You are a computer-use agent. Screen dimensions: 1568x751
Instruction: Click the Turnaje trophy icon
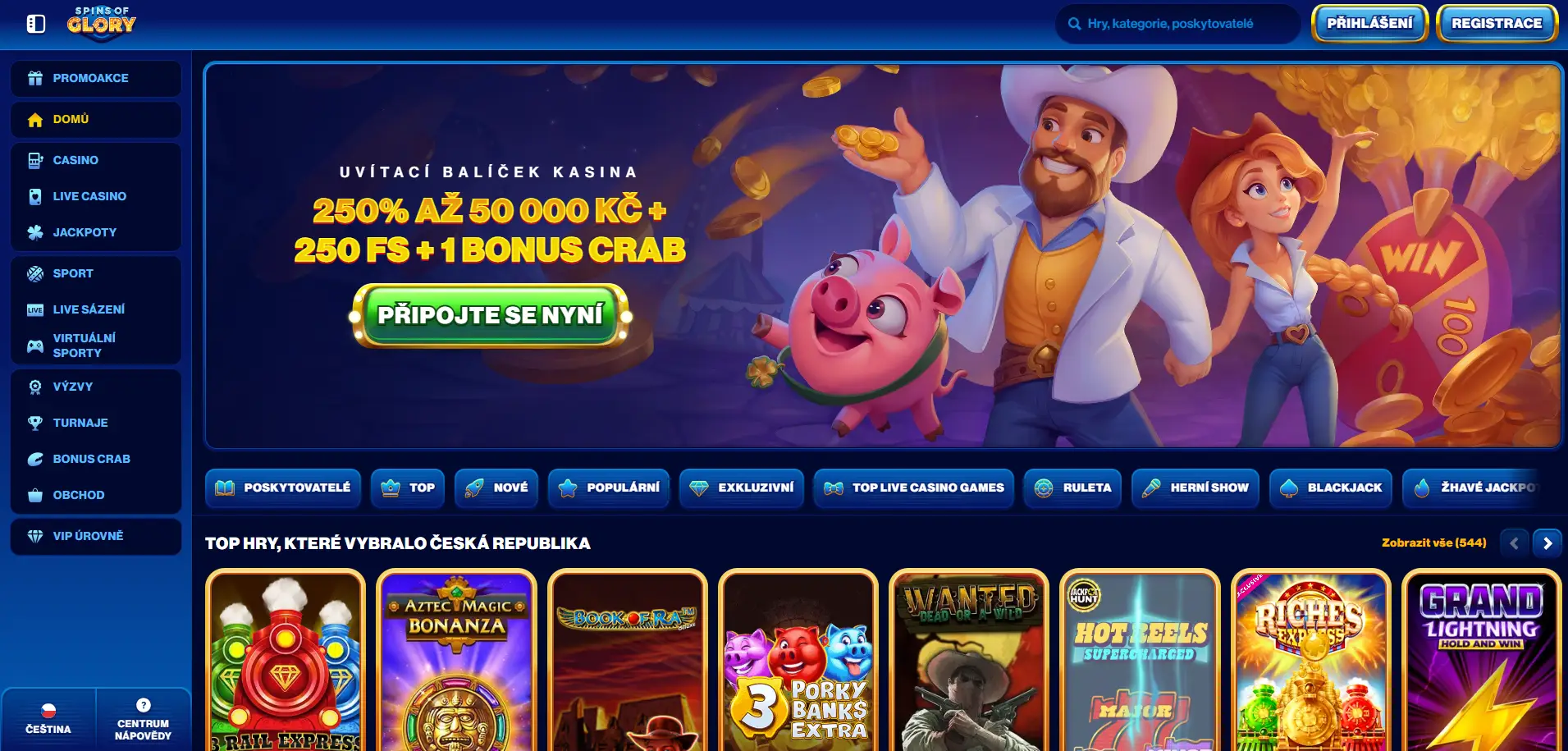coord(35,424)
